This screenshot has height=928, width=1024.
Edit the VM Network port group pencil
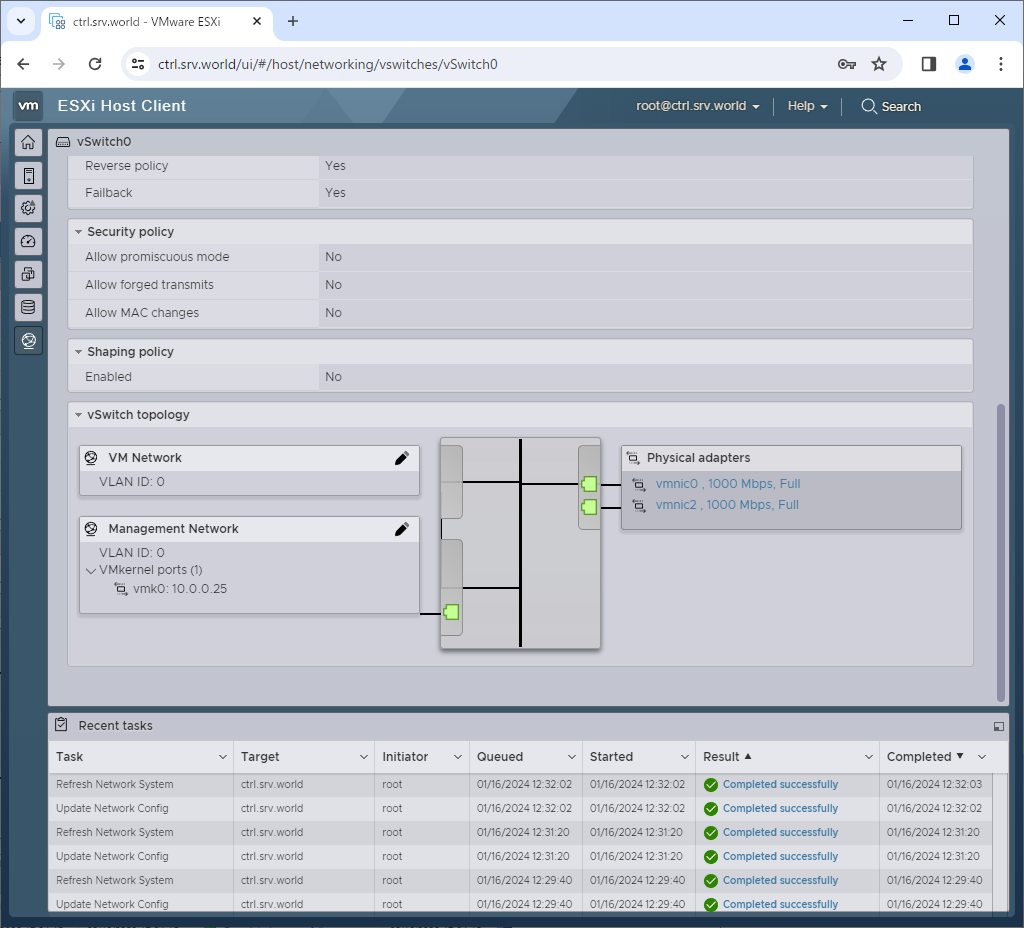pyautogui.click(x=402, y=458)
